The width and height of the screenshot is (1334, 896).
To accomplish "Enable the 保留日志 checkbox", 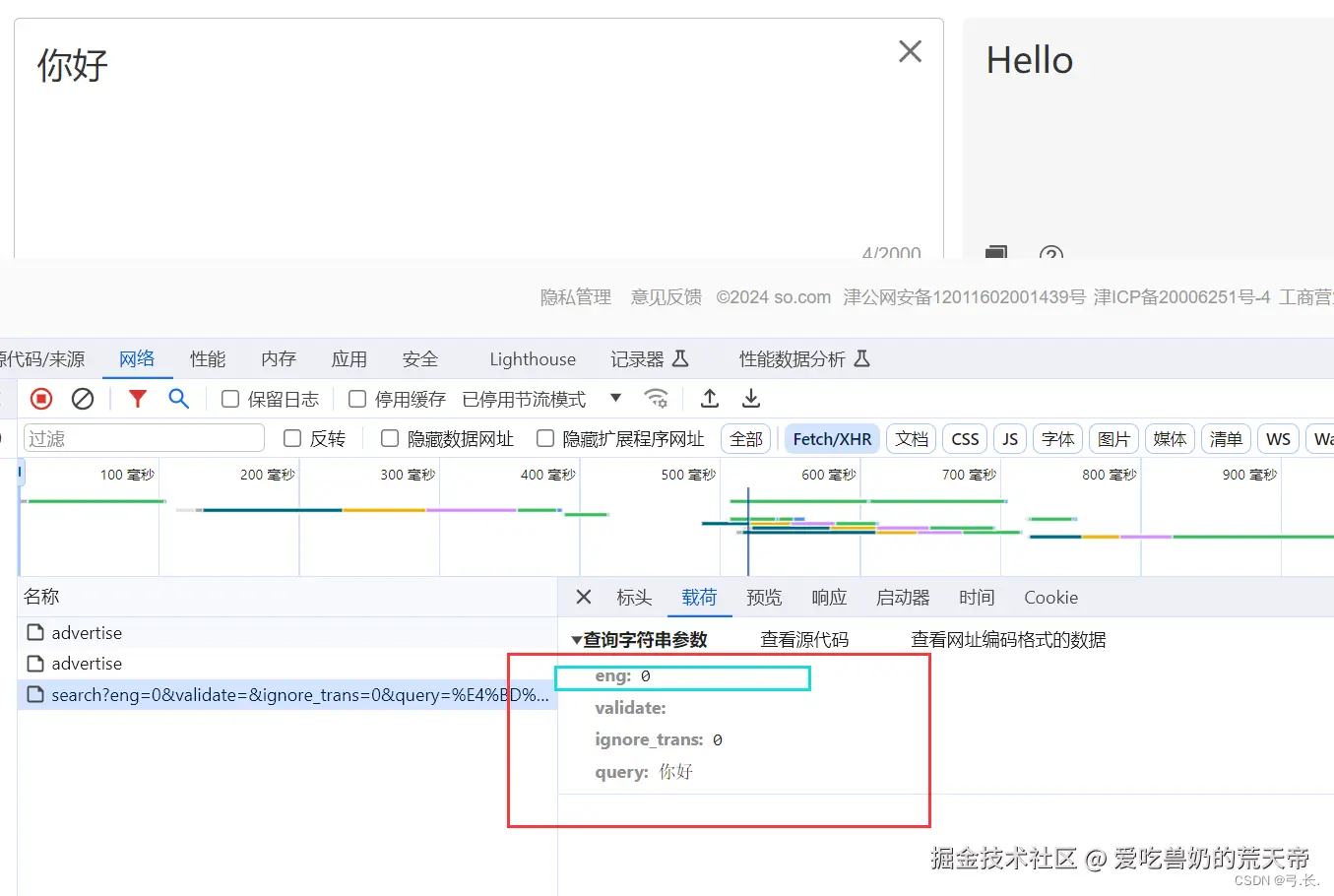I will [x=230, y=399].
